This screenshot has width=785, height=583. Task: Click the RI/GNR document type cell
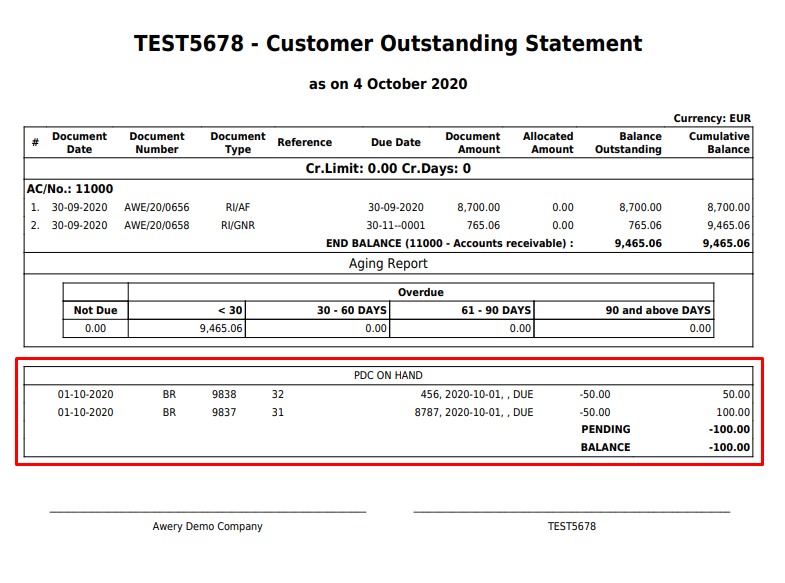(238, 225)
